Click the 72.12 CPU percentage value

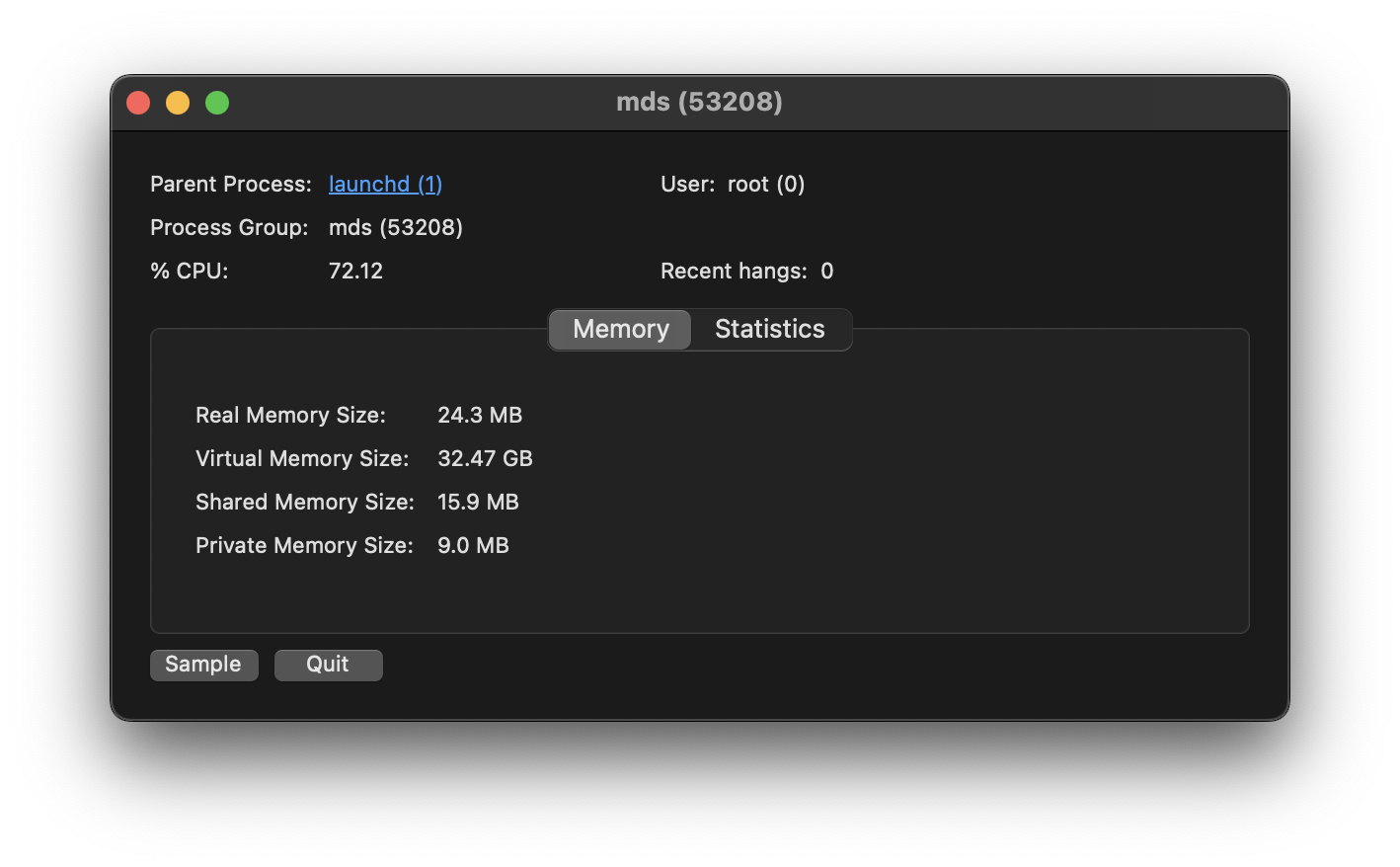coord(355,271)
